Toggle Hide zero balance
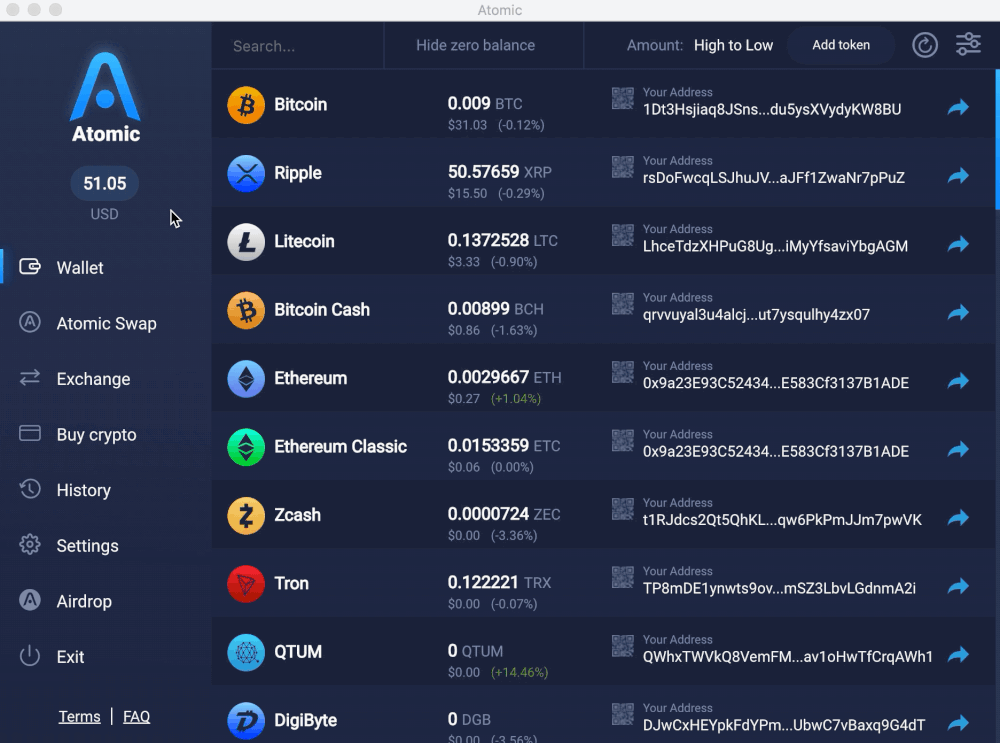 [x=476, y=45]
